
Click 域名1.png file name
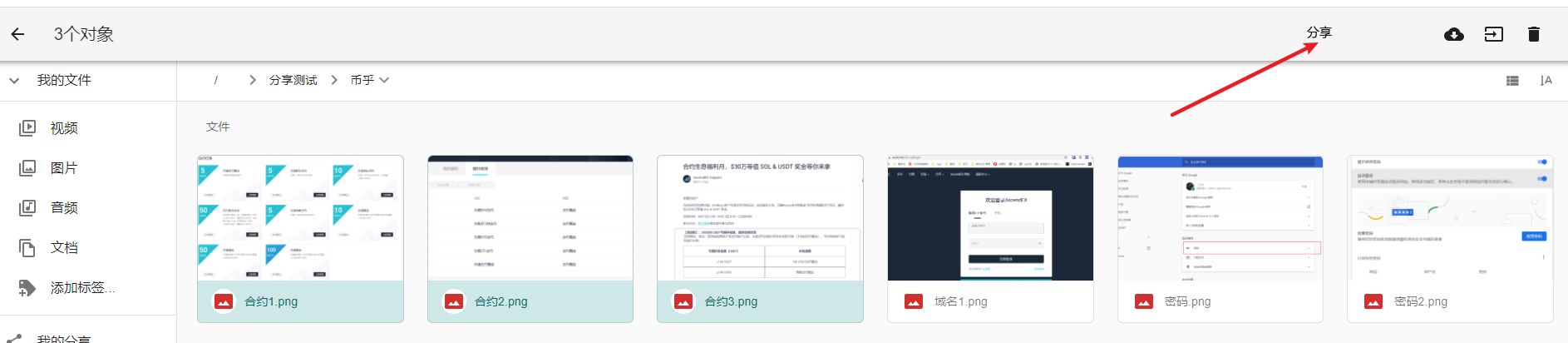[961, 301]
